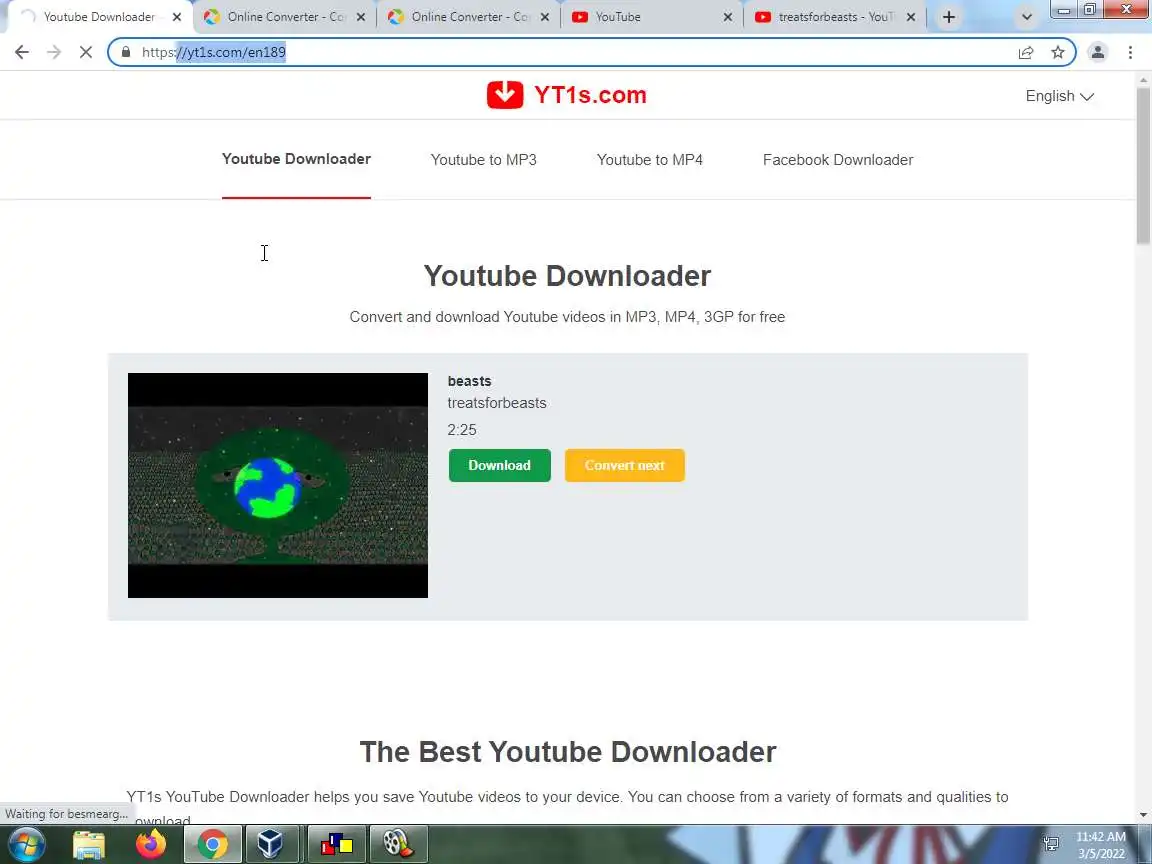Screen dimensions: 1152x864
Task: Switch to the second Online Converter tab
Action: coord(469,17)
